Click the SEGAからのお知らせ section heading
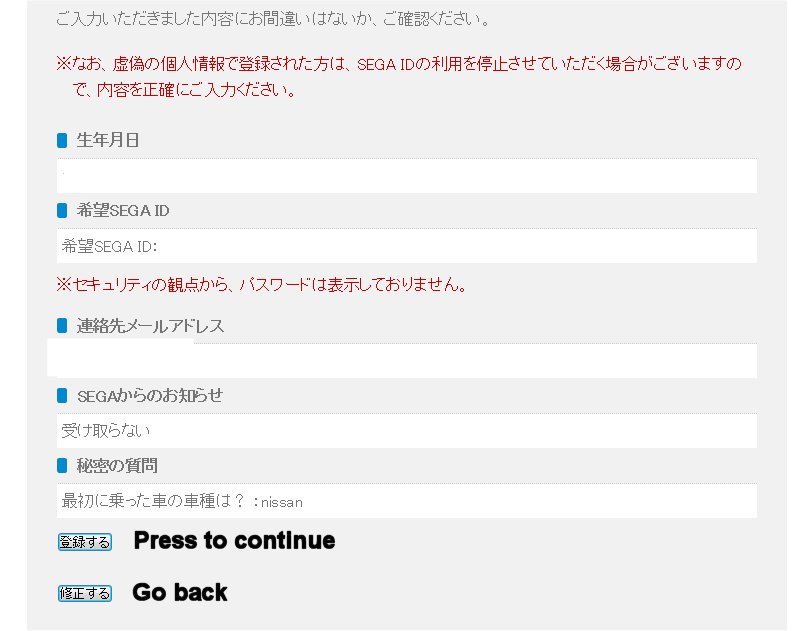Image resolution: width=803 pixels, height=631 pixels. pos(150,395)
